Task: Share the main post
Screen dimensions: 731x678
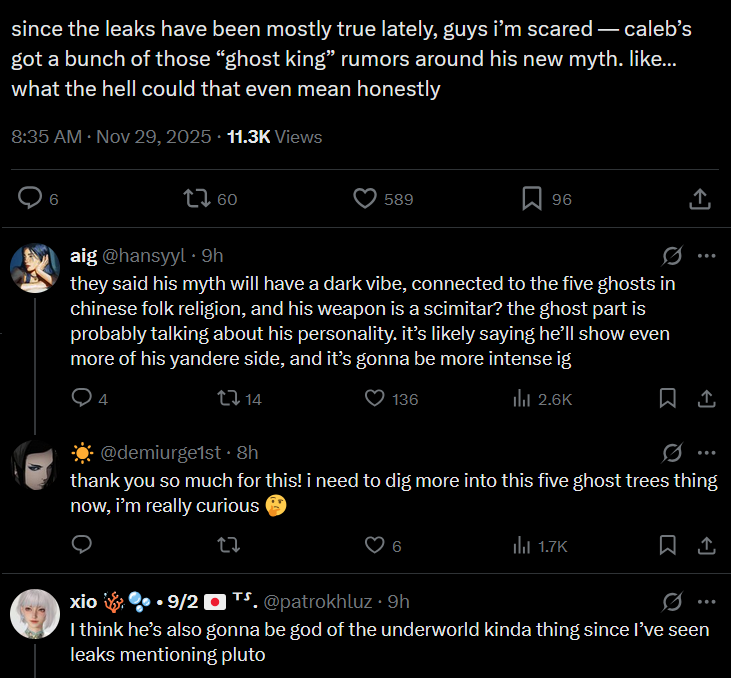Action: click(700, 199)
